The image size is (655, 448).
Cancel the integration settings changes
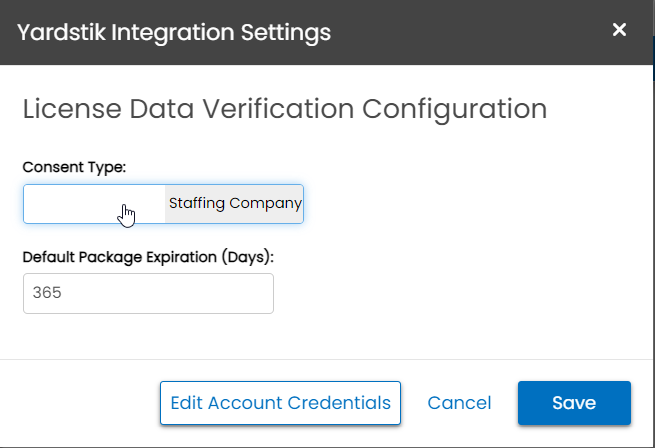[x=459, y=403]
